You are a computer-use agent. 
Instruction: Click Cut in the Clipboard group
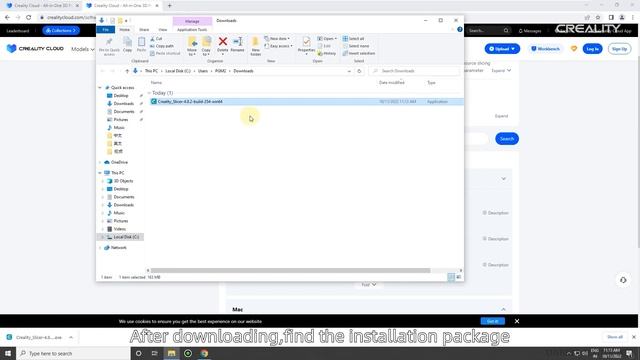156,39
